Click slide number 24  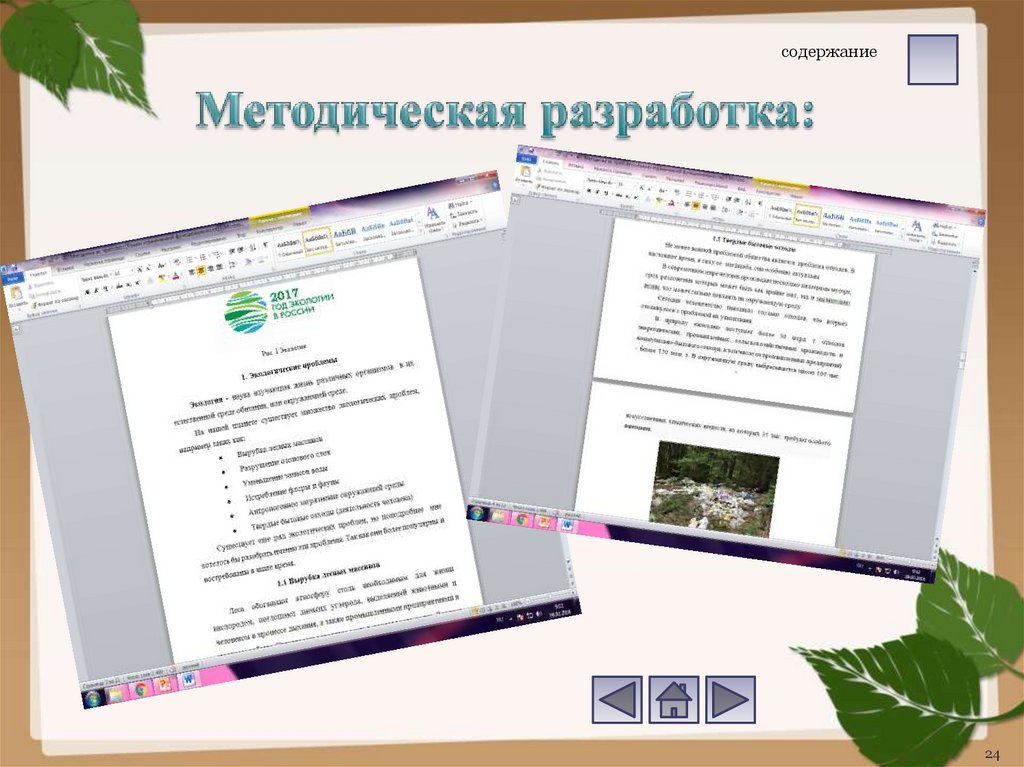click(992, 753)
